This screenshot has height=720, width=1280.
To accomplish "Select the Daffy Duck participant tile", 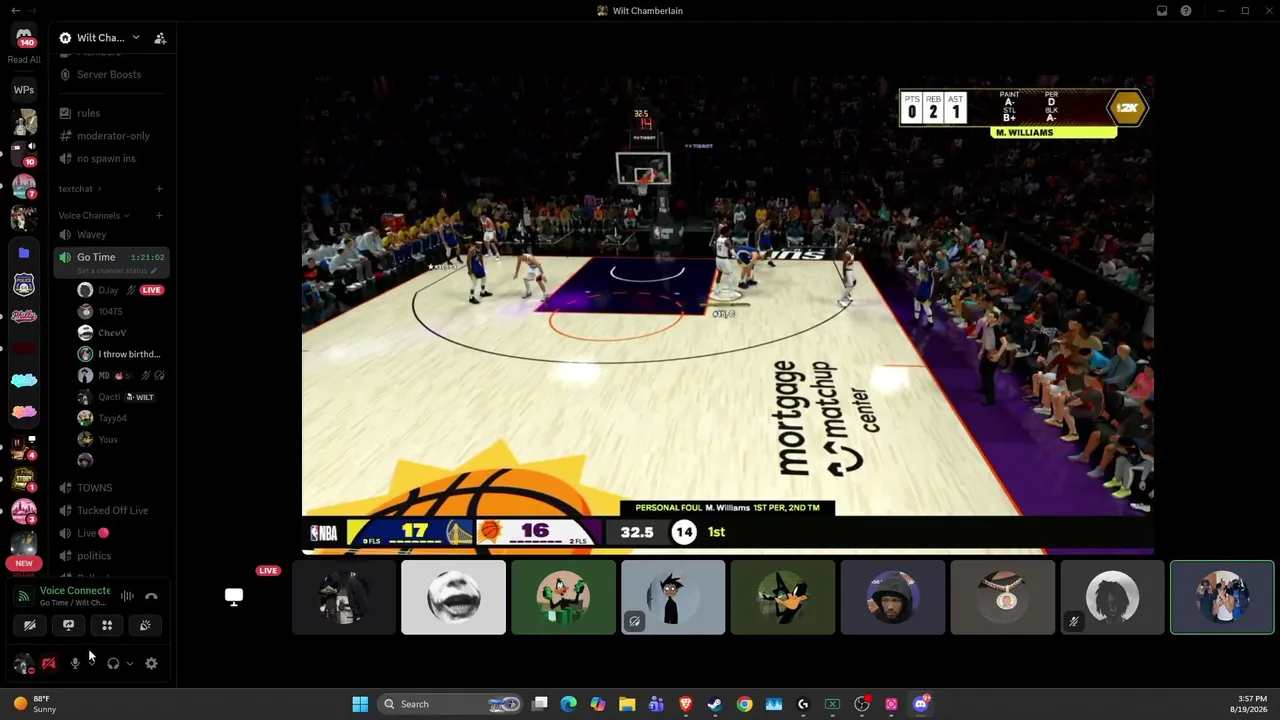I will [783, 597].
